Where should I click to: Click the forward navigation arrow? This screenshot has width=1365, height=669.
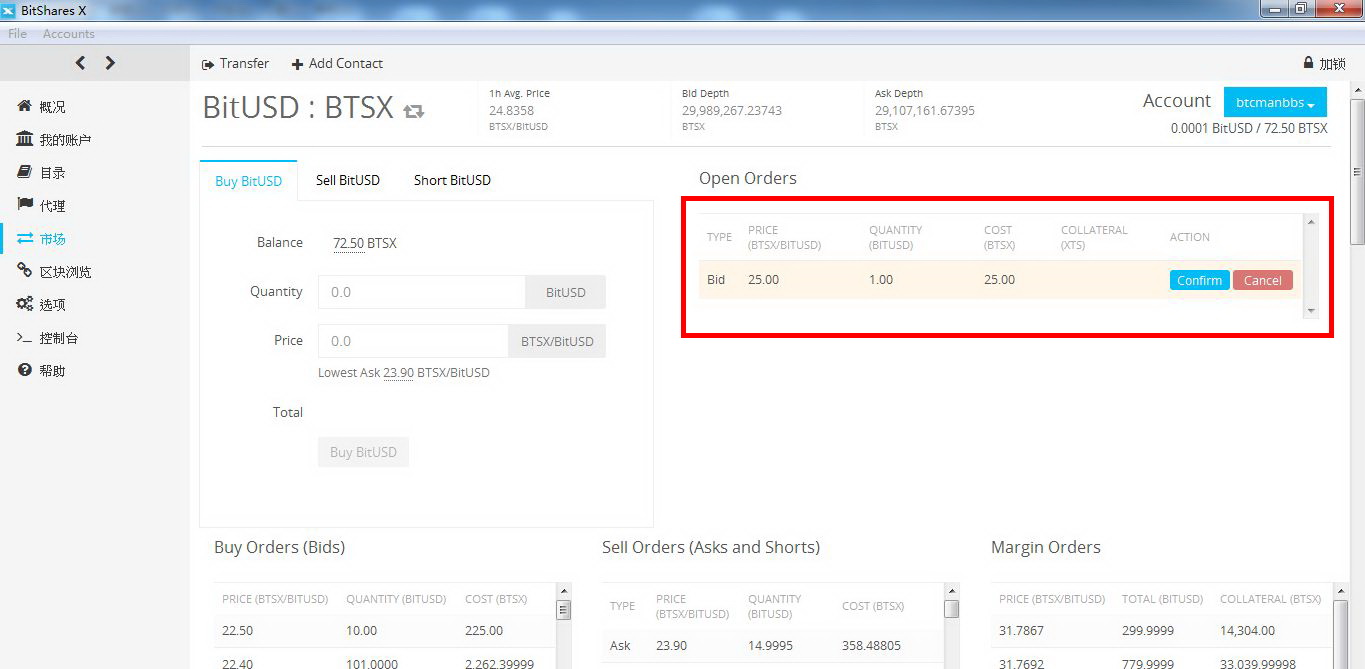[110, 63]
